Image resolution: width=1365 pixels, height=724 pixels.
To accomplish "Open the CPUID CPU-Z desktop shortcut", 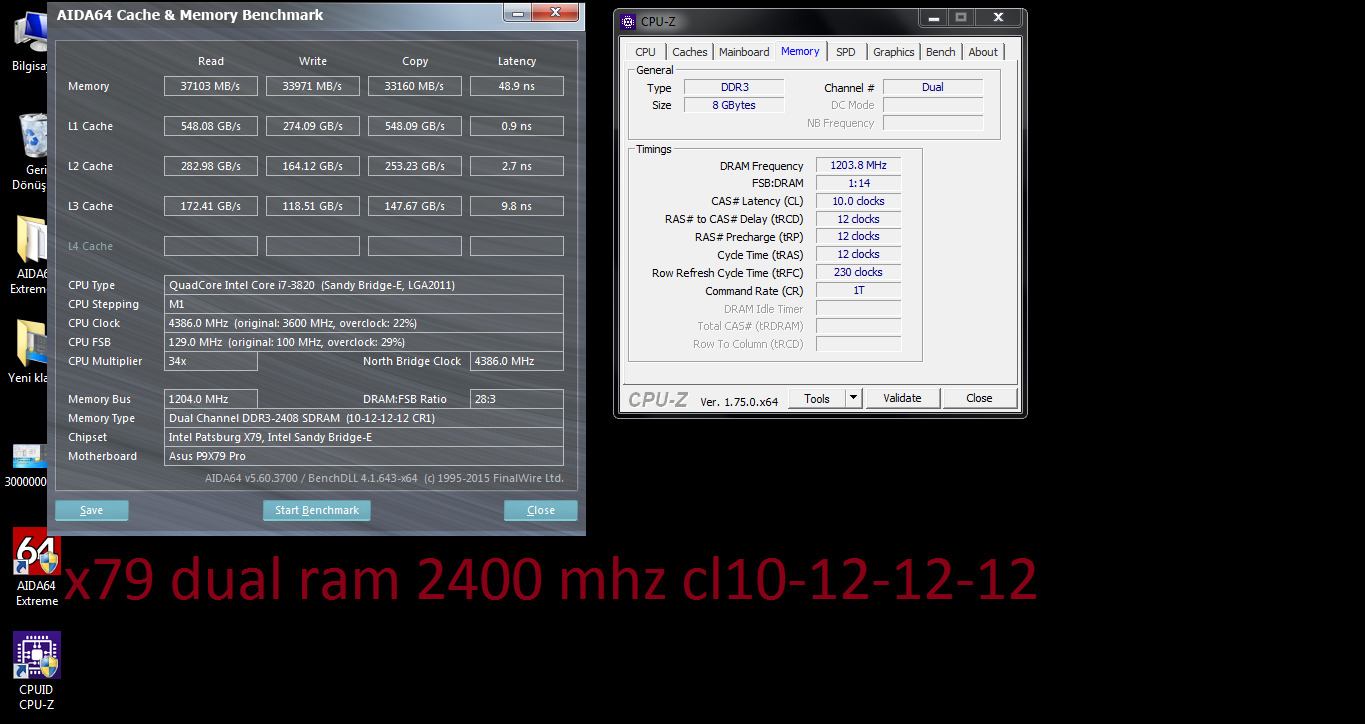I will (x=37, y=671).
